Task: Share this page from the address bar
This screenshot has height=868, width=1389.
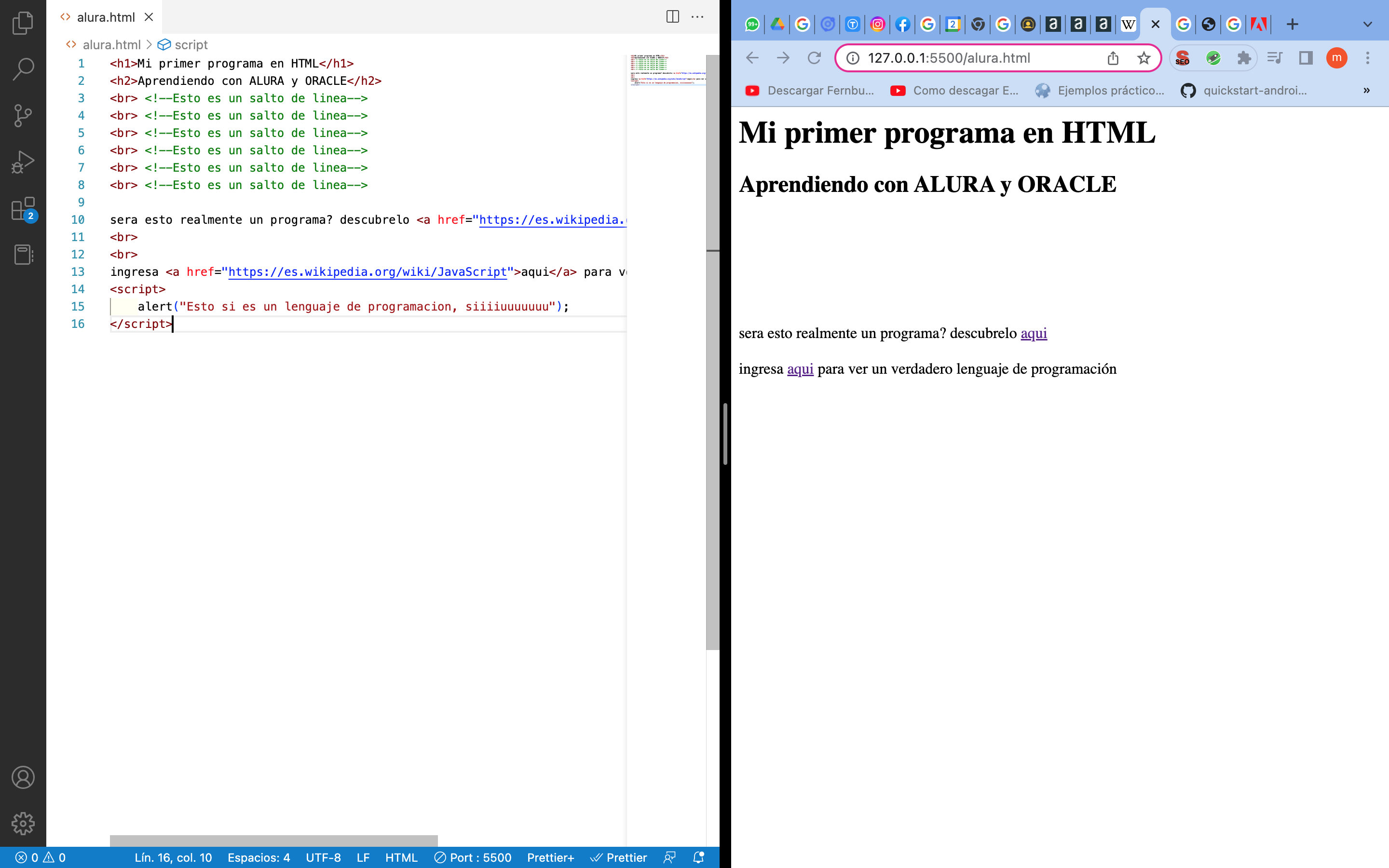Action: (1113, 58)
